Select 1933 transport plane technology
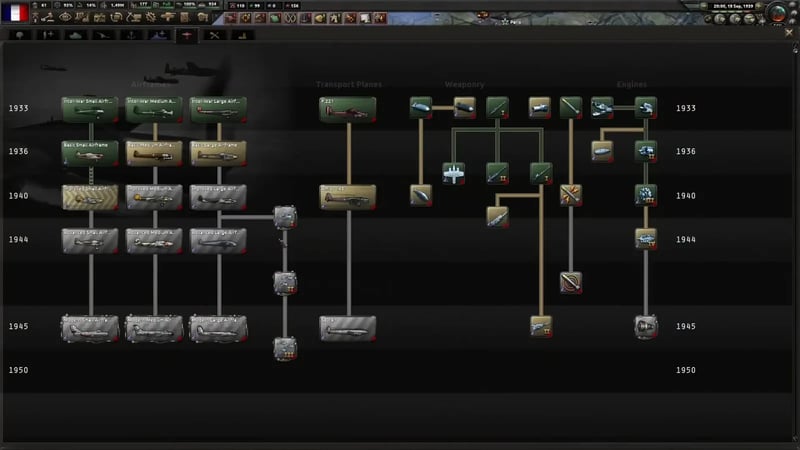This screenshot has height=450, width=800. (x=347, y=109)
